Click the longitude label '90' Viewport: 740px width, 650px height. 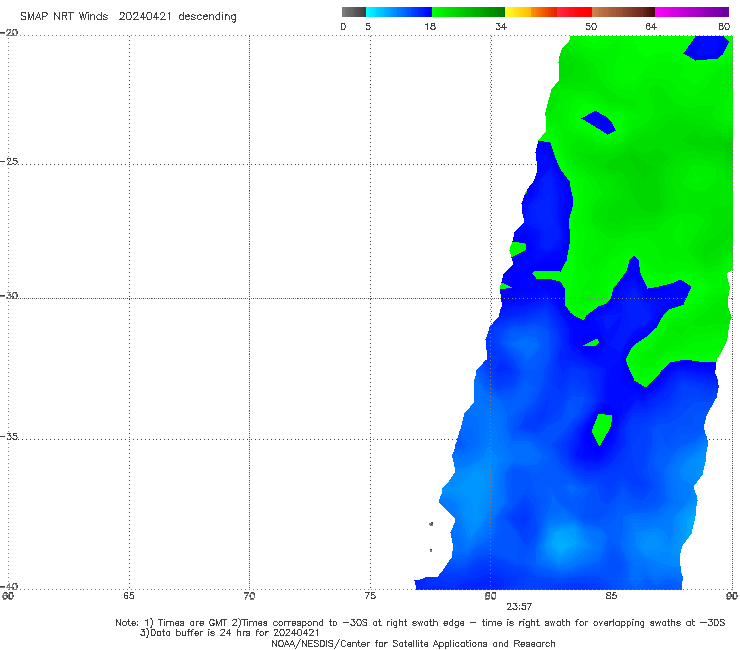click(x=732, y=596)
